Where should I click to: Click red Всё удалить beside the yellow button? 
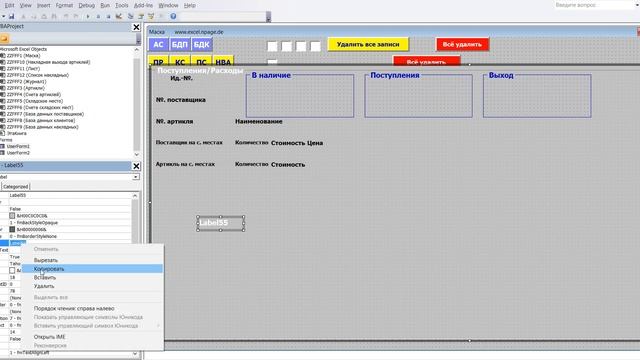462,44
